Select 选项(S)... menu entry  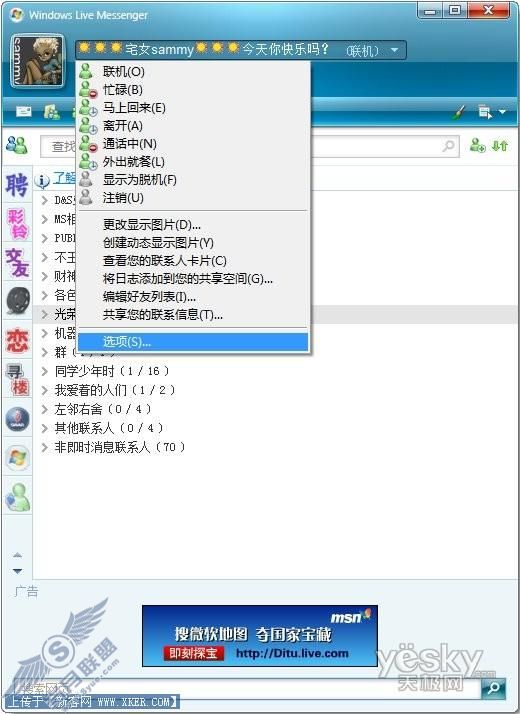pos(193,342)
